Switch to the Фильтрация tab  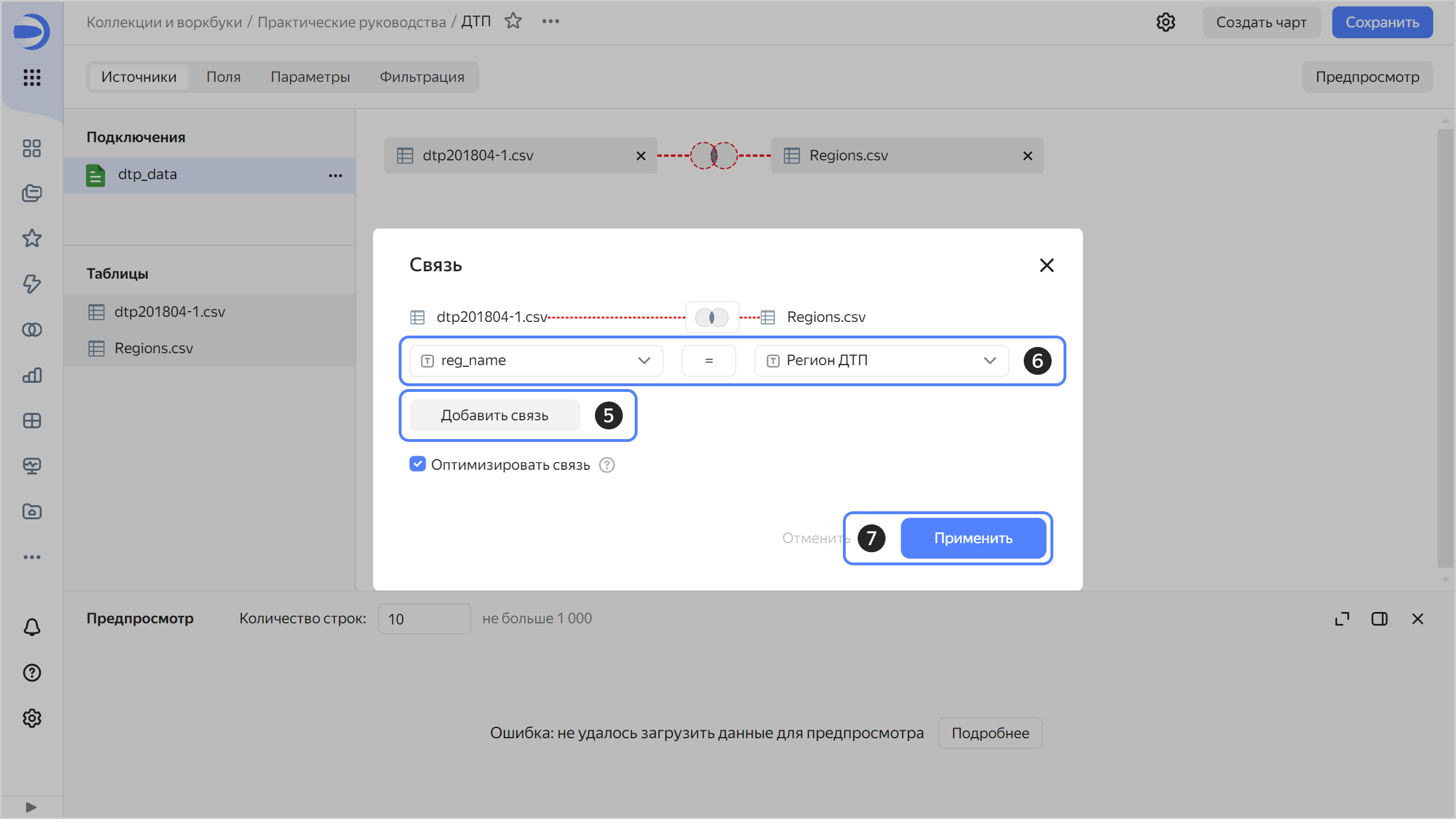(421, 77)
